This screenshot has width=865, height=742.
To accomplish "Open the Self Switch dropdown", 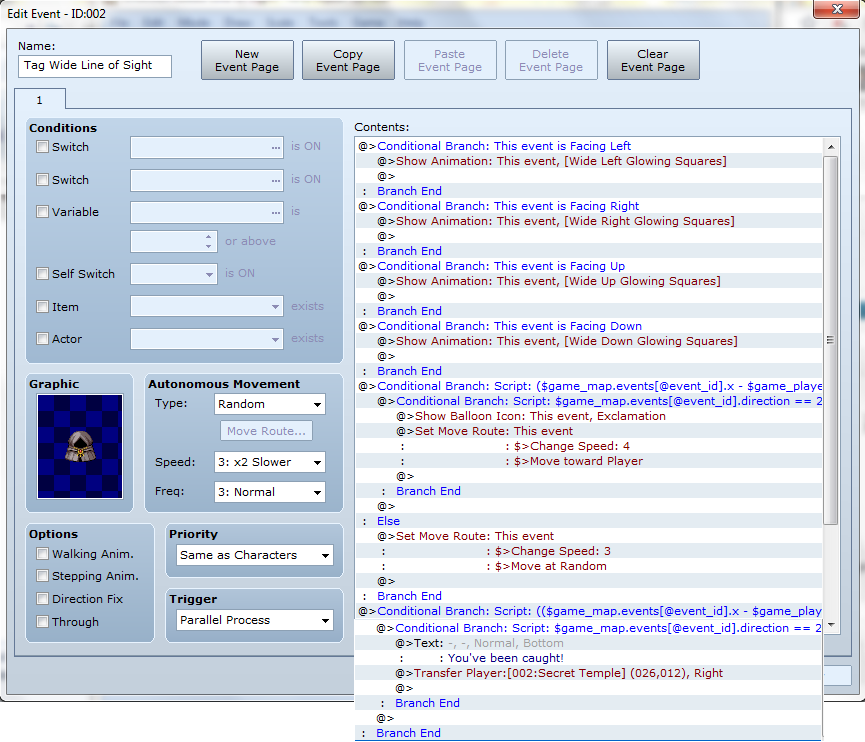I will (174, 274).
